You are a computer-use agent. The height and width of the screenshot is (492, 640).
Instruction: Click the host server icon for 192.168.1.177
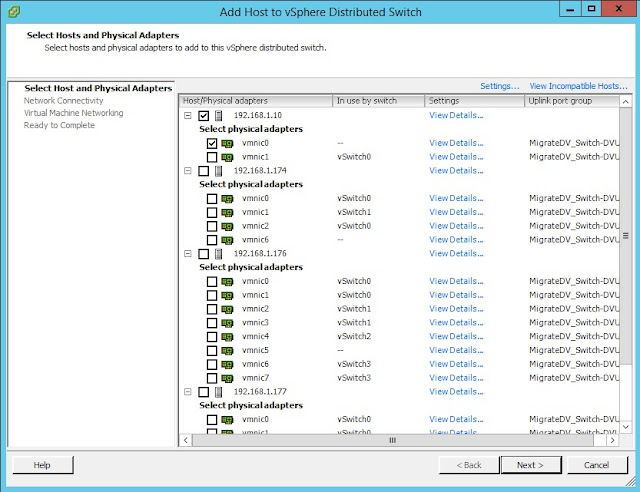point(219,392)
